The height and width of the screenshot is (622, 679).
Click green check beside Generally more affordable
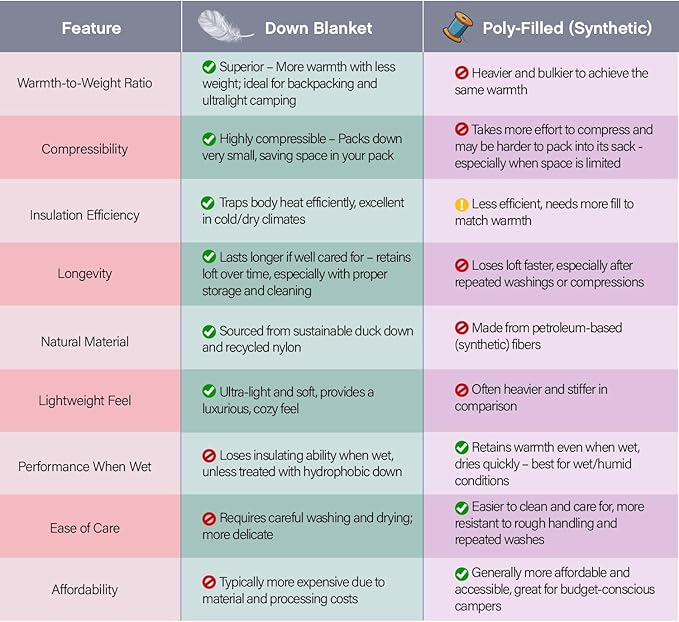tap(462, 574)
